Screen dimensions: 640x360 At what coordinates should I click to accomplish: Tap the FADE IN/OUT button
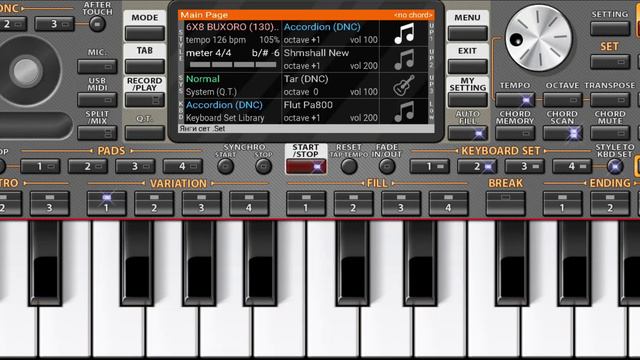point(387,167)
